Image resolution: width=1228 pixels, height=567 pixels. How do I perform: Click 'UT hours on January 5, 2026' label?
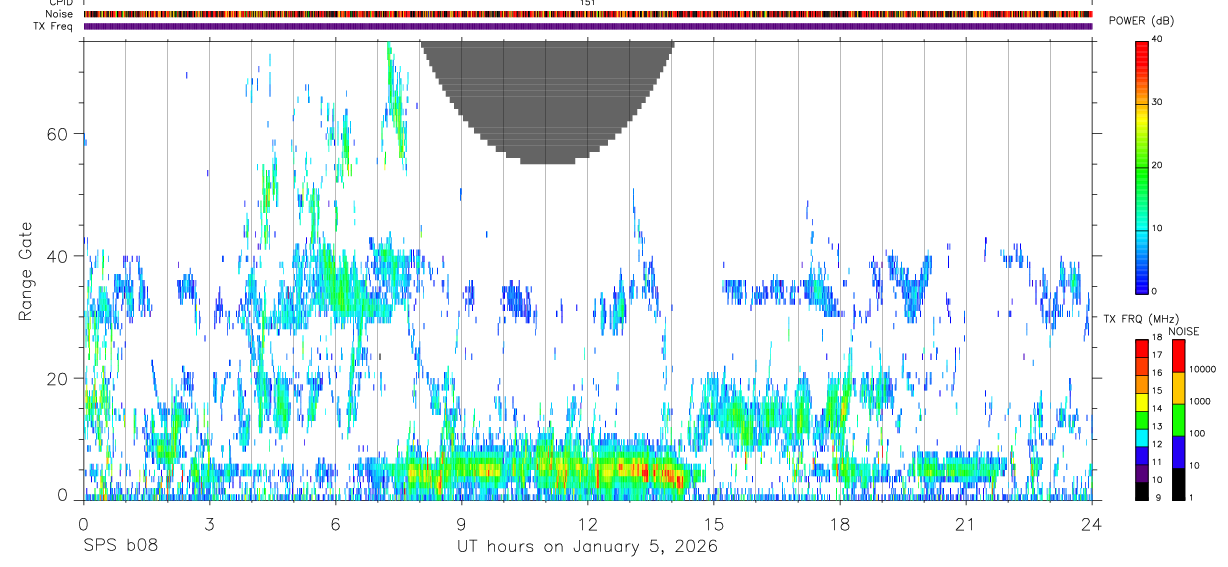click(588, 547)
